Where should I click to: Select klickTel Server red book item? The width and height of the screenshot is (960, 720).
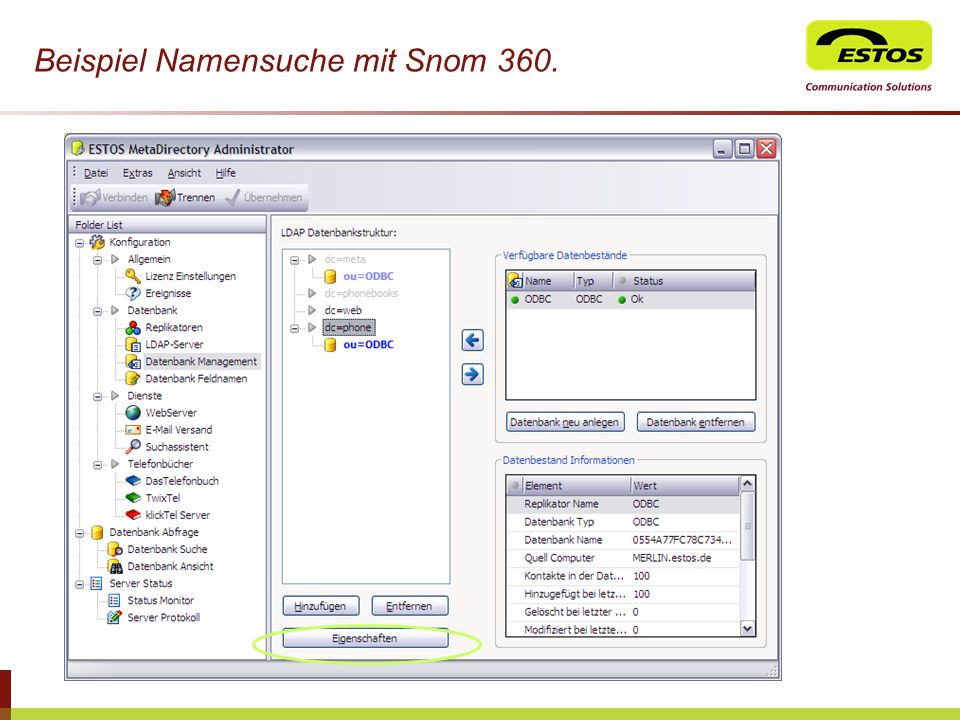[x=168, y=516]
